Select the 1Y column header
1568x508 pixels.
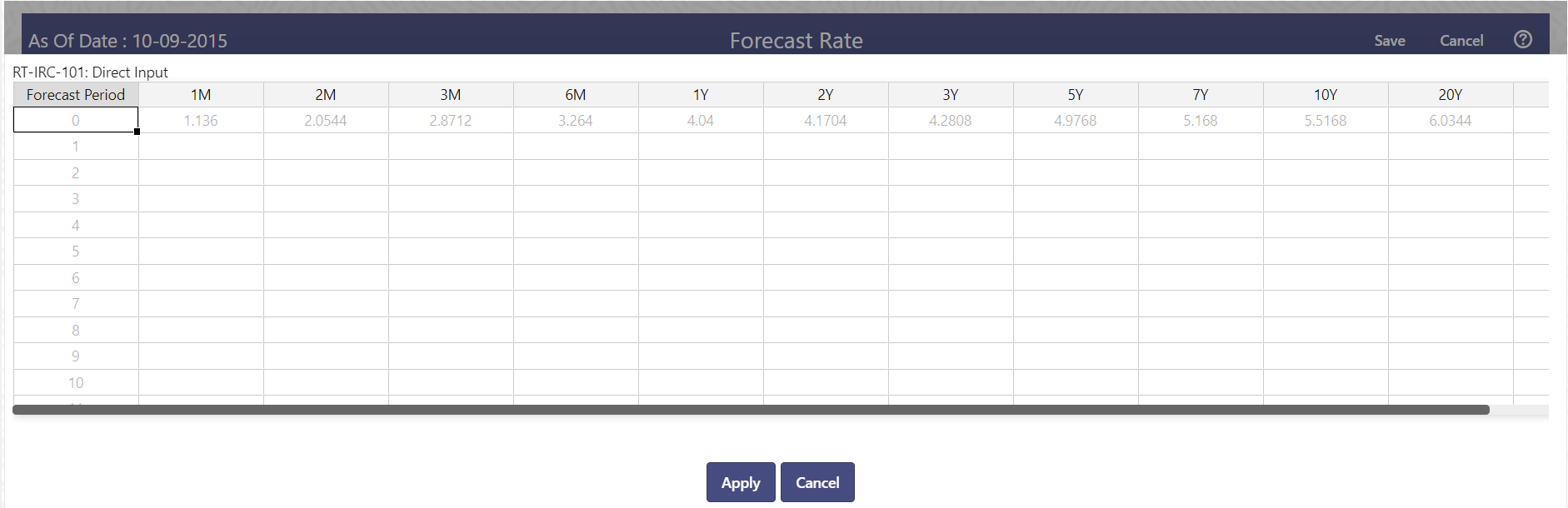tap(701, 94)
